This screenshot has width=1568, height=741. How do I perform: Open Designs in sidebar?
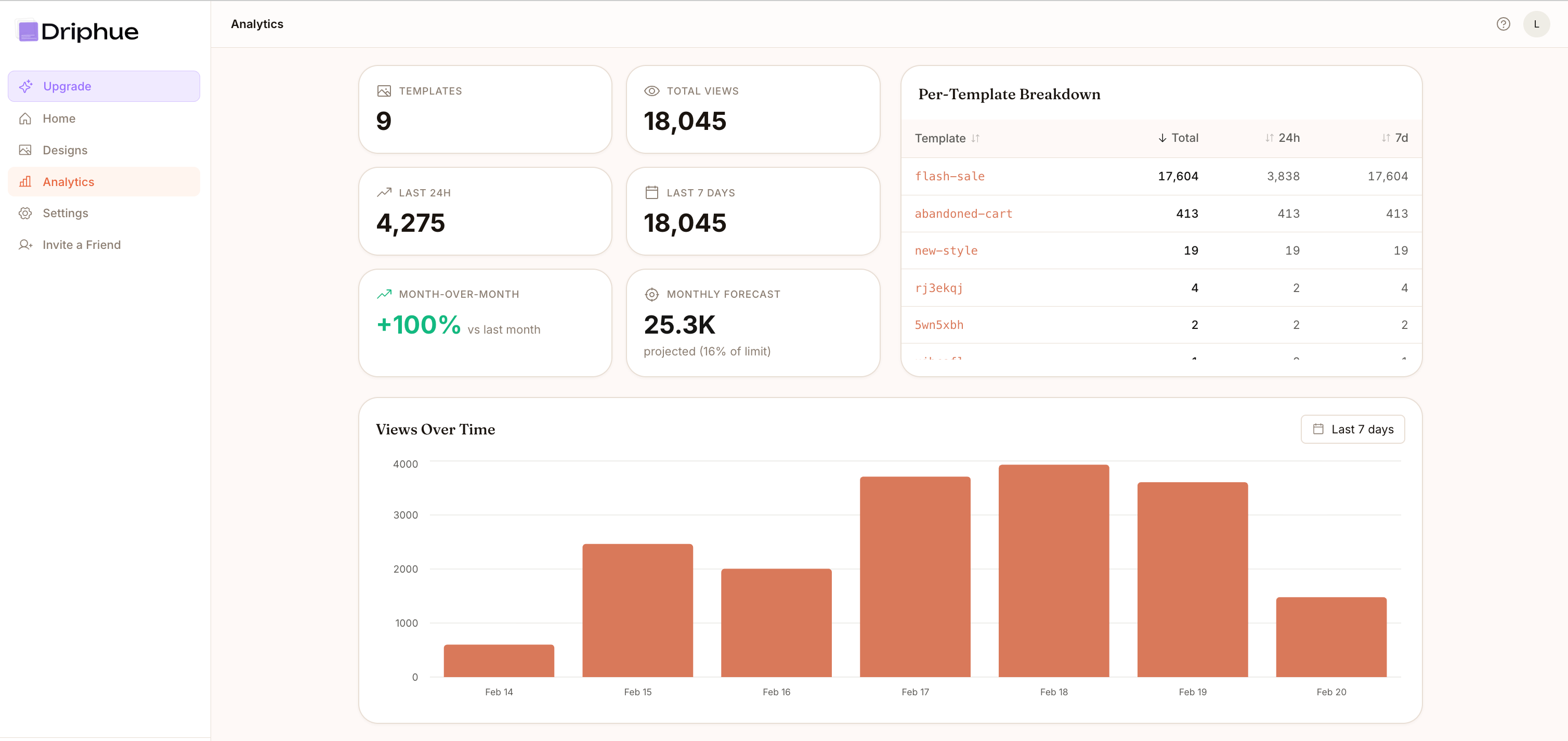104,150
